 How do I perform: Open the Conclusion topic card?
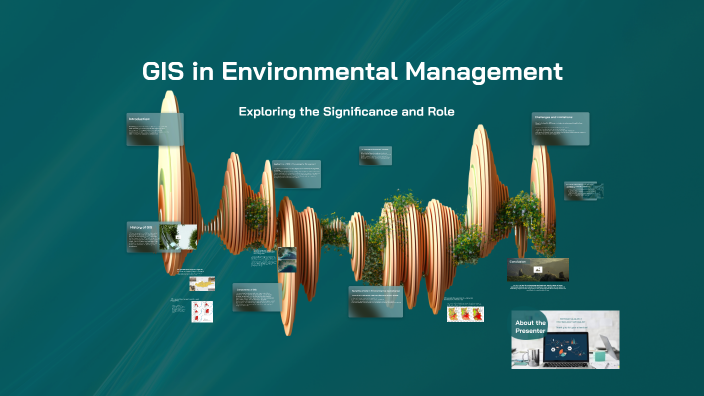[x=538, y=270]
